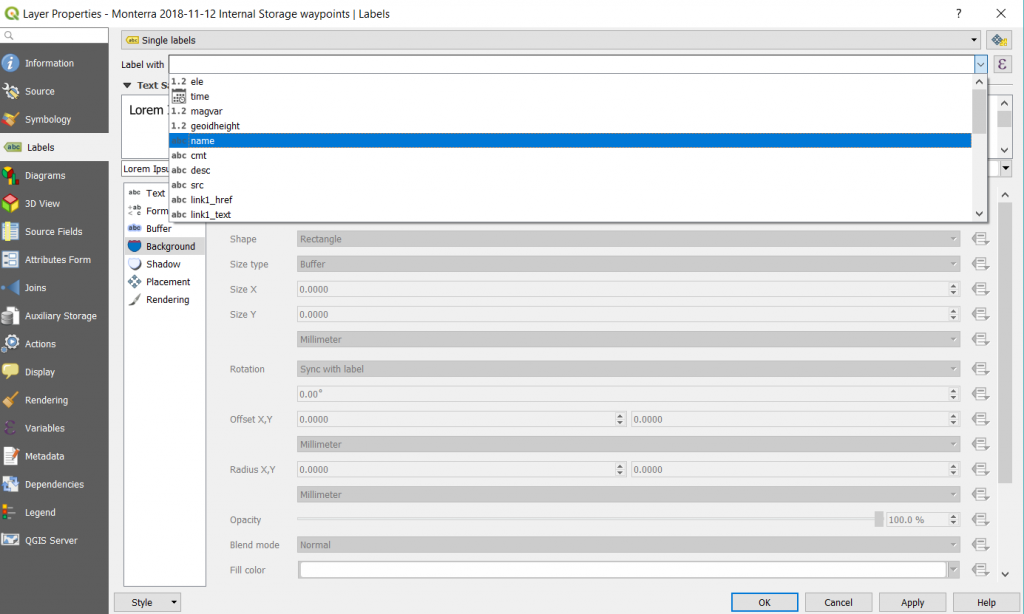Select the Labels section in sidebar
1024x614 pixels.
point(54,147)
